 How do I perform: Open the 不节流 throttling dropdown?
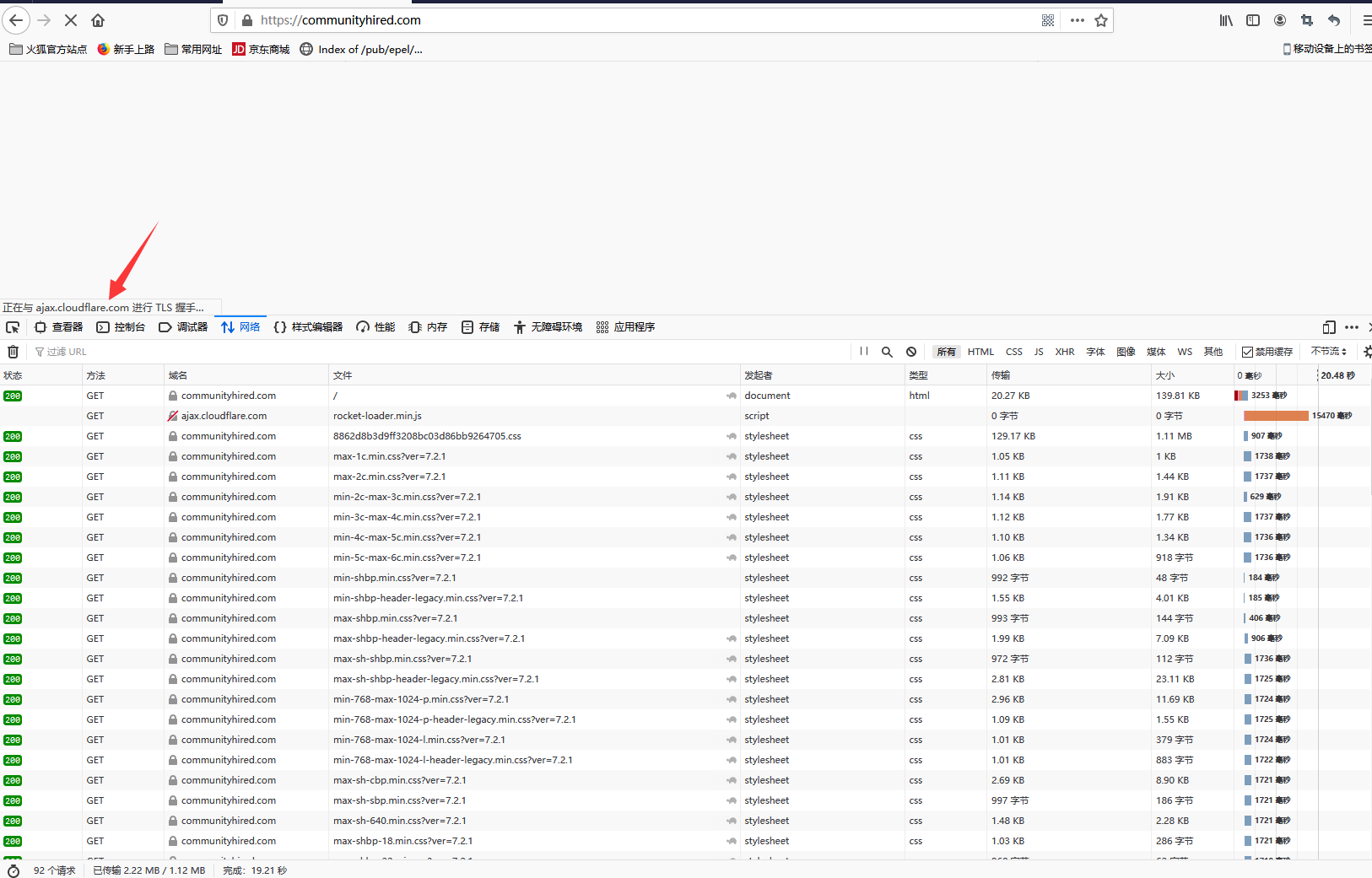[1328, 352]
